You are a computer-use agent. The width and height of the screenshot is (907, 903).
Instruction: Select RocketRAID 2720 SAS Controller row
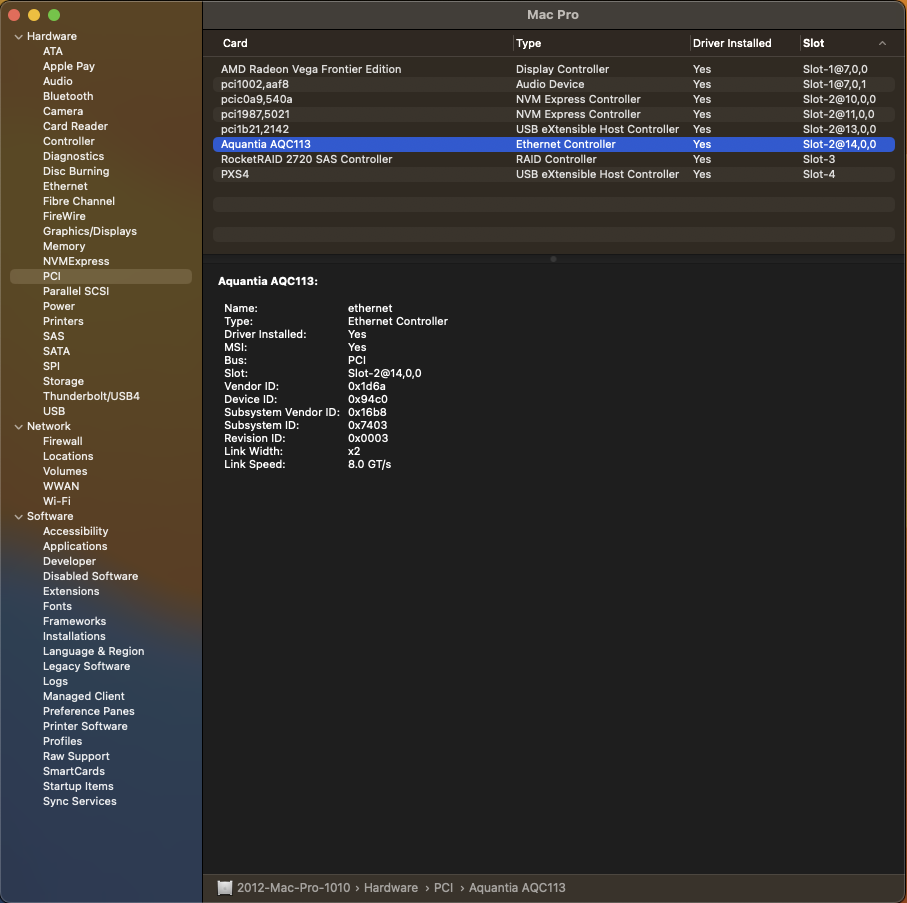pyautogui.click(x=554, y=160)
